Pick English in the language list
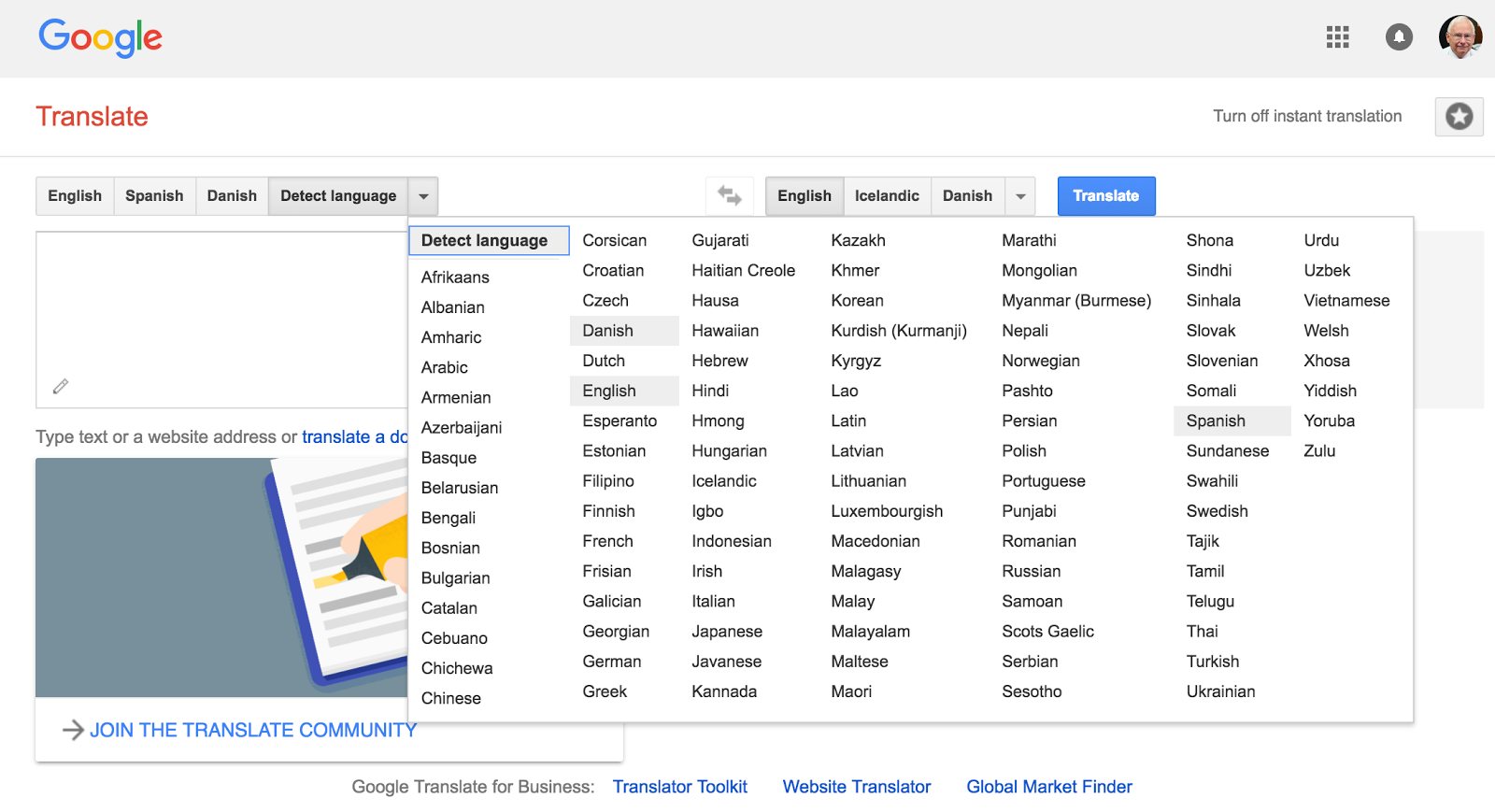This screenshot has width=1495, height=812. click(624, 391)
